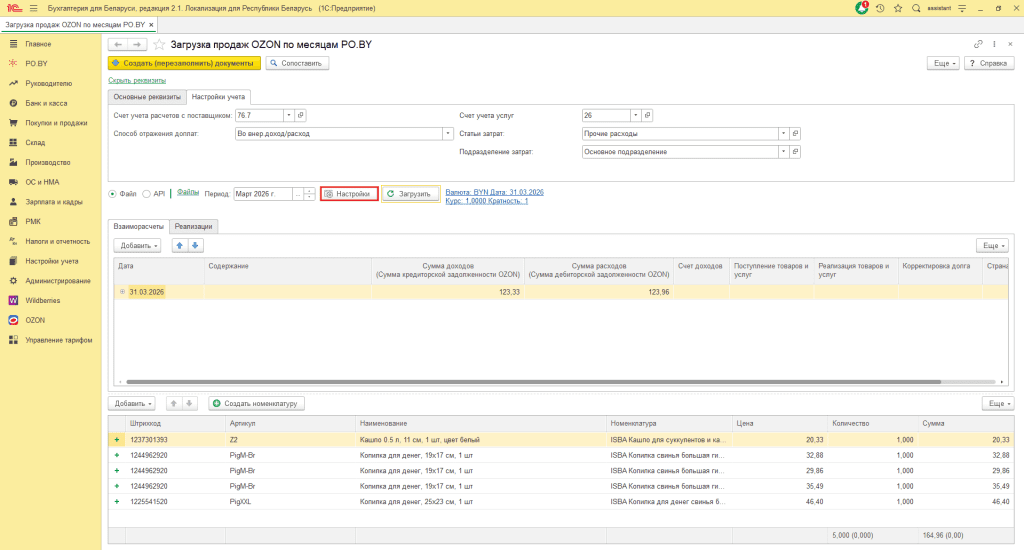Click Сопоставить button
The height and width of the screenshot is (550, 1024).
point(297,63)
